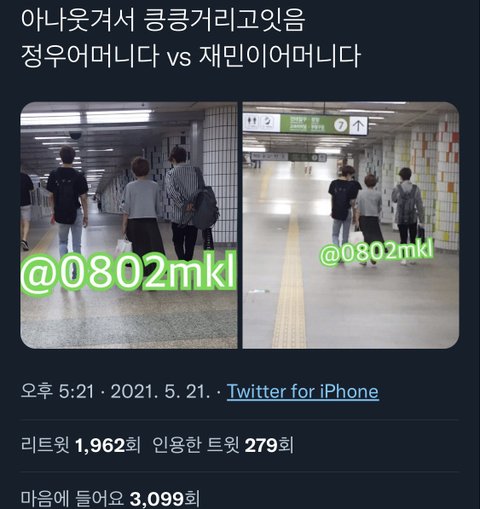The image size is (480, 509).
Task: Click the up arrow icon on the green sign
Action: tap(359, 125)
